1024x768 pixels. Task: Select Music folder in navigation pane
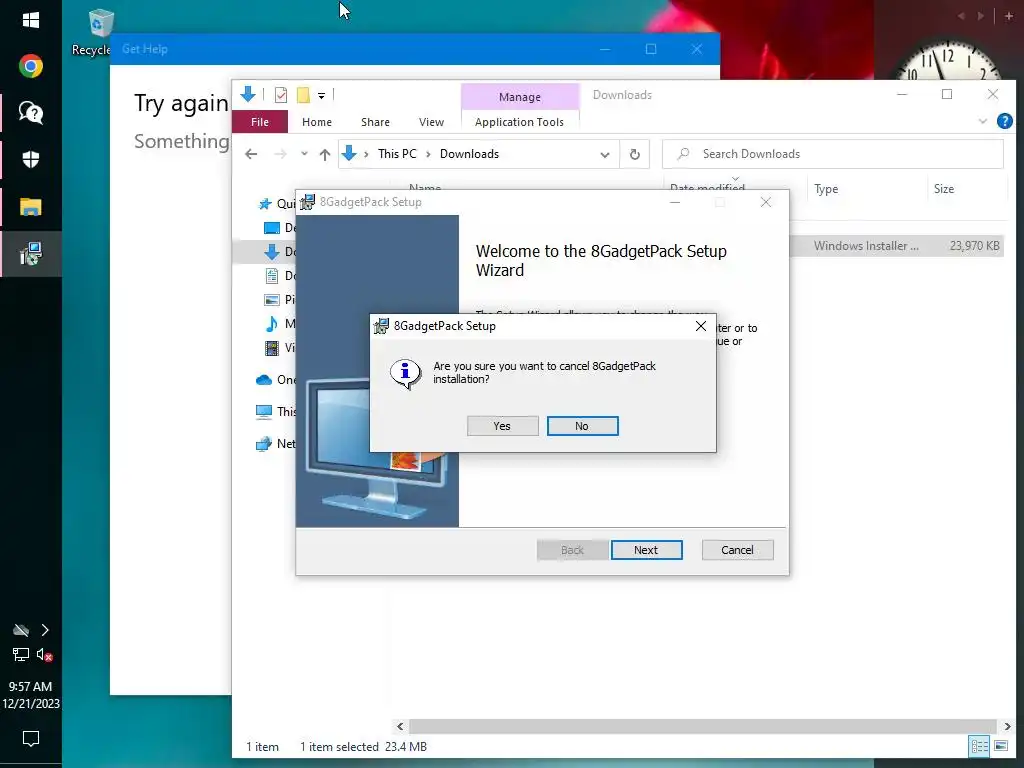coord(280,323)
